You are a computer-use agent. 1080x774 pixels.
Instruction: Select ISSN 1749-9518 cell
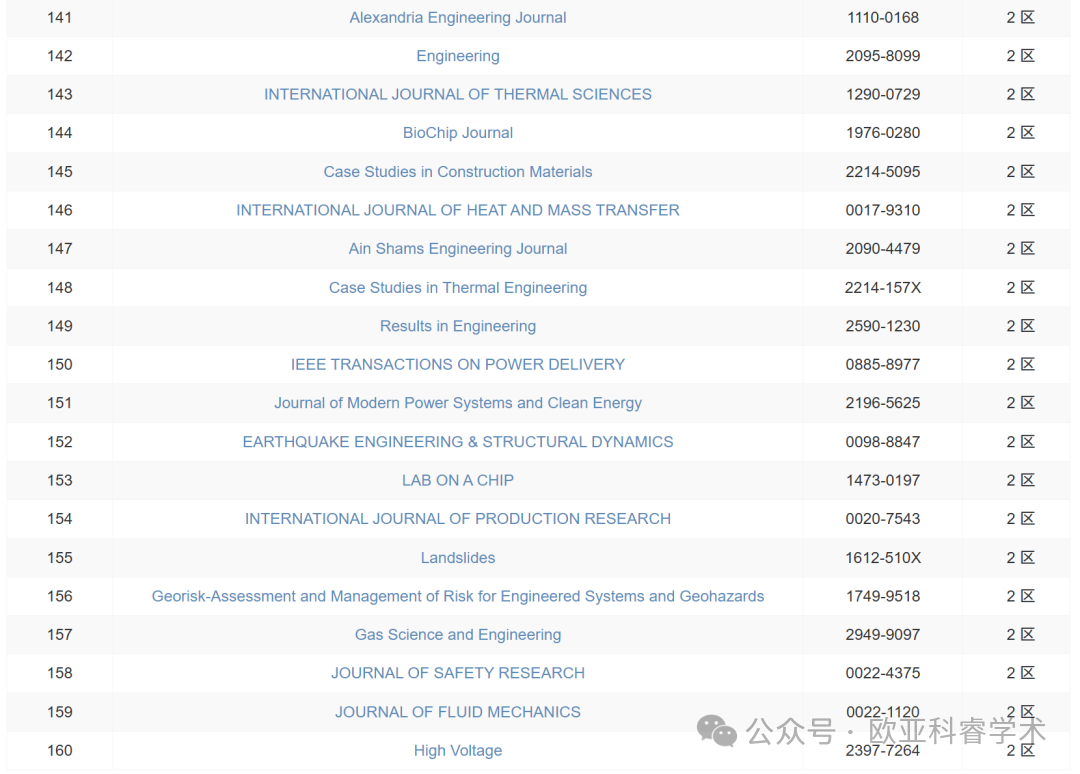tap(882, 596)
